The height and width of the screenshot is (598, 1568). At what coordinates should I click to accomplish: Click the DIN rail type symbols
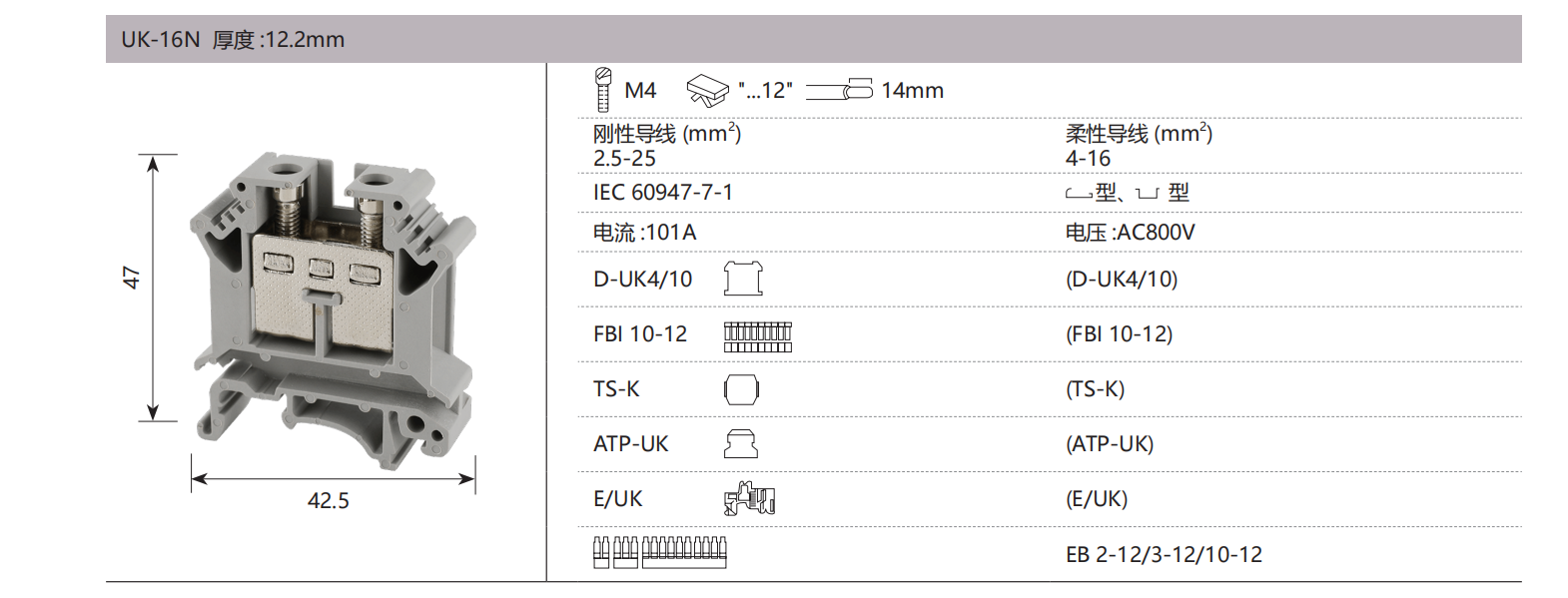1127,193
